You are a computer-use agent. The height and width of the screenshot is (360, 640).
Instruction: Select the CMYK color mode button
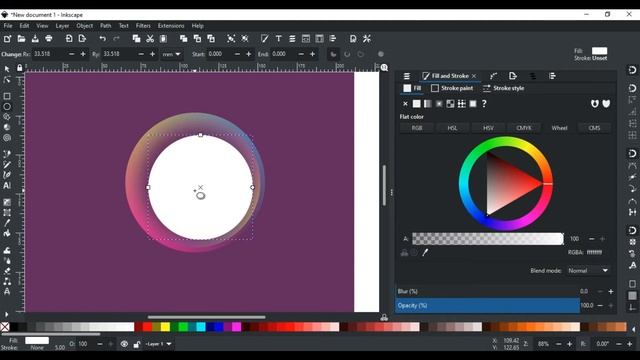[524, 128]
